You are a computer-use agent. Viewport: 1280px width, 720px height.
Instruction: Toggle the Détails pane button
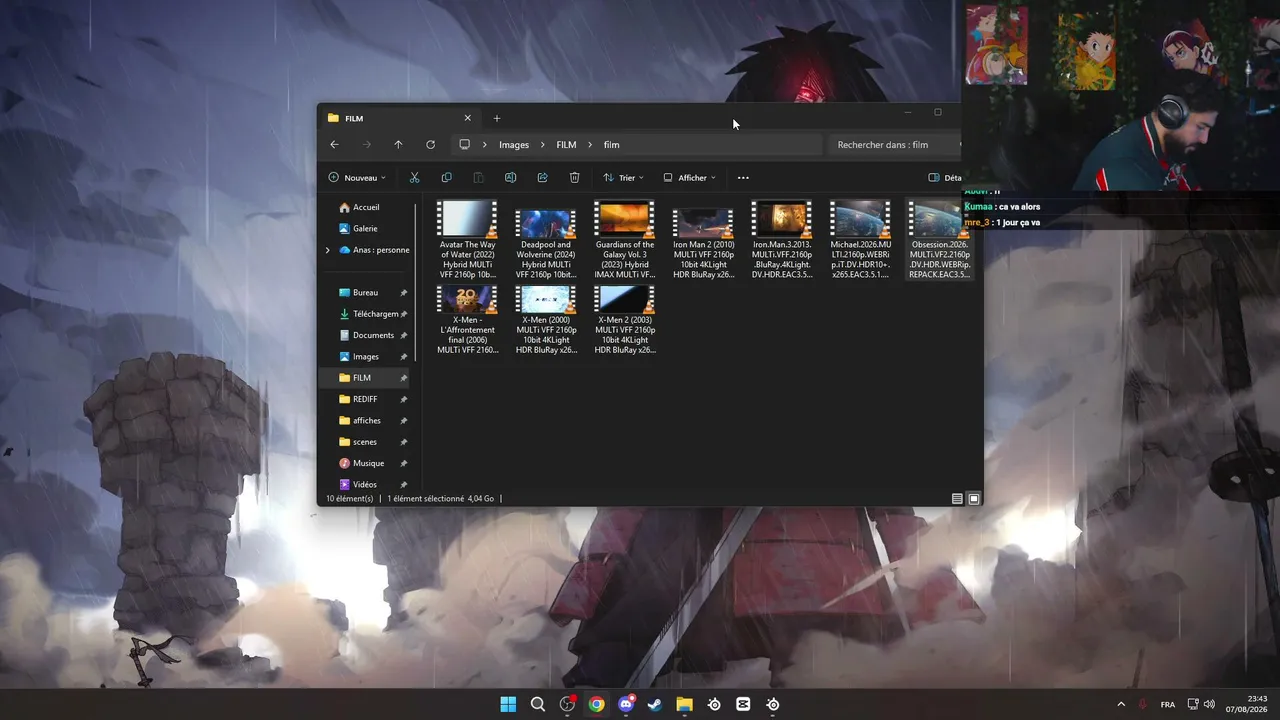tap(945, 178)
